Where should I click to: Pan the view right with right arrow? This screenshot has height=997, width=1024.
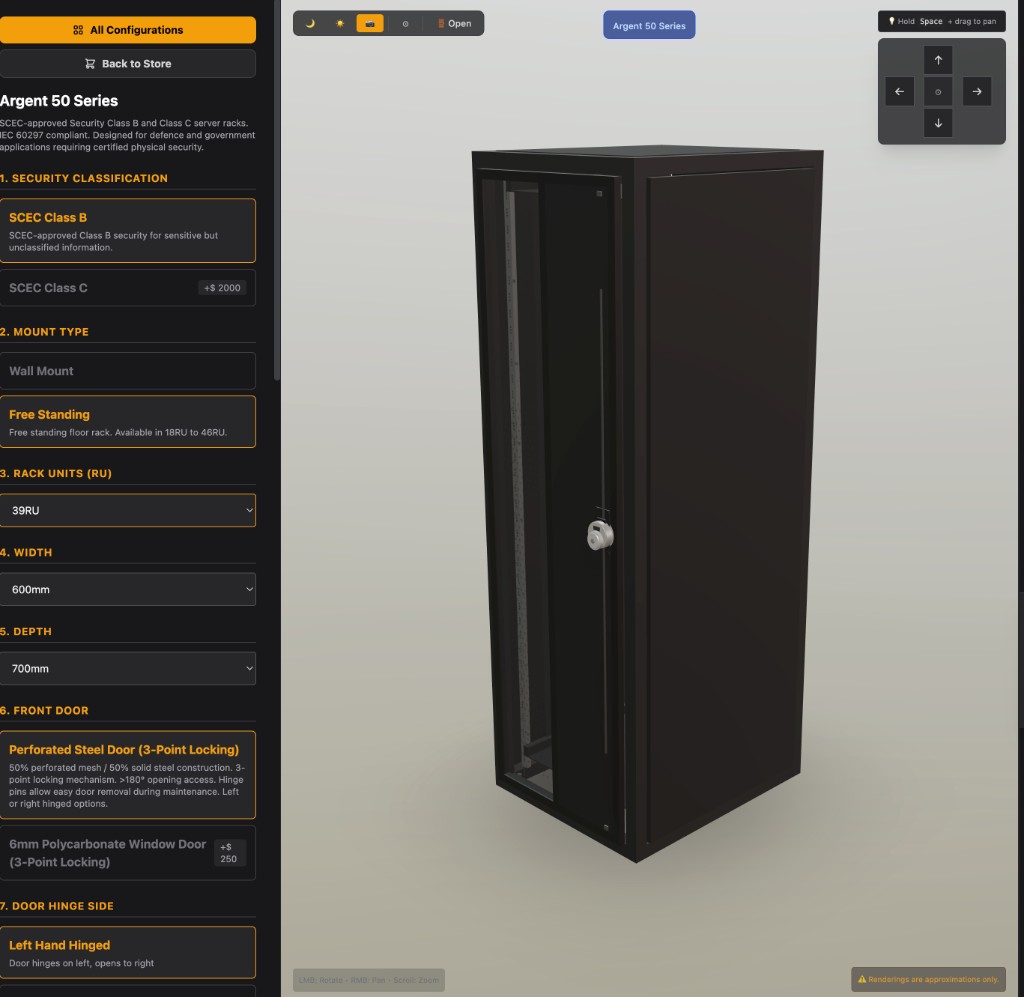[x=977, y=91]
